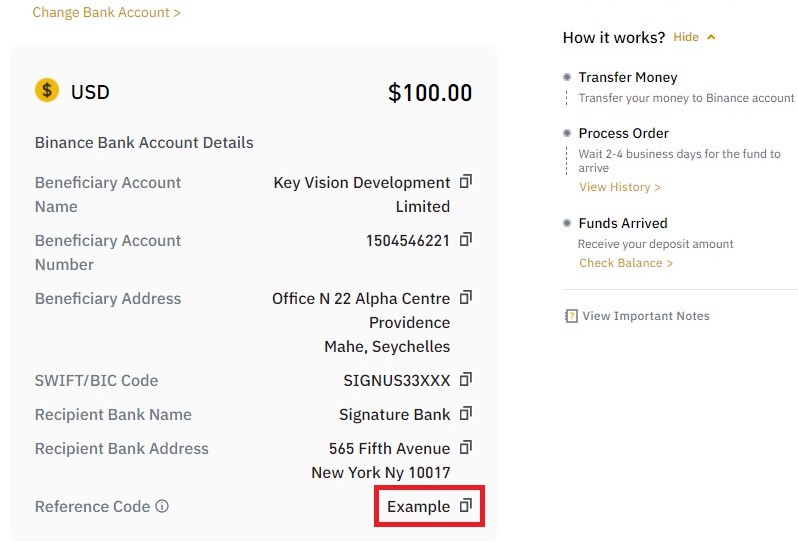The width and height of the screenshot is (798, 546).
Task: Collapse panel with the up chevron
Action: pyautogui.click(x=711, y=37)
